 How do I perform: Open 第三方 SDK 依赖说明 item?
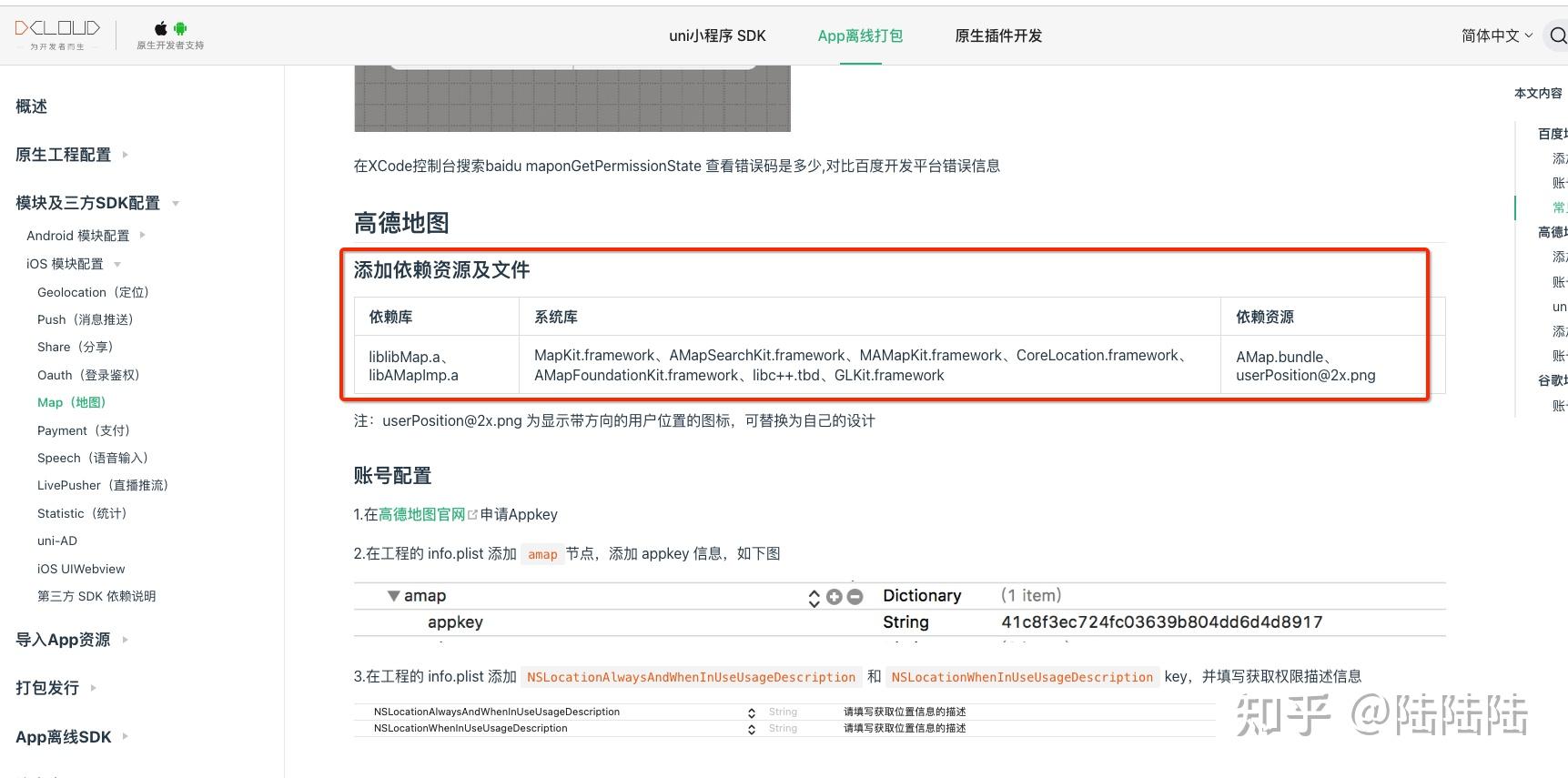click(x=96, y=596)
